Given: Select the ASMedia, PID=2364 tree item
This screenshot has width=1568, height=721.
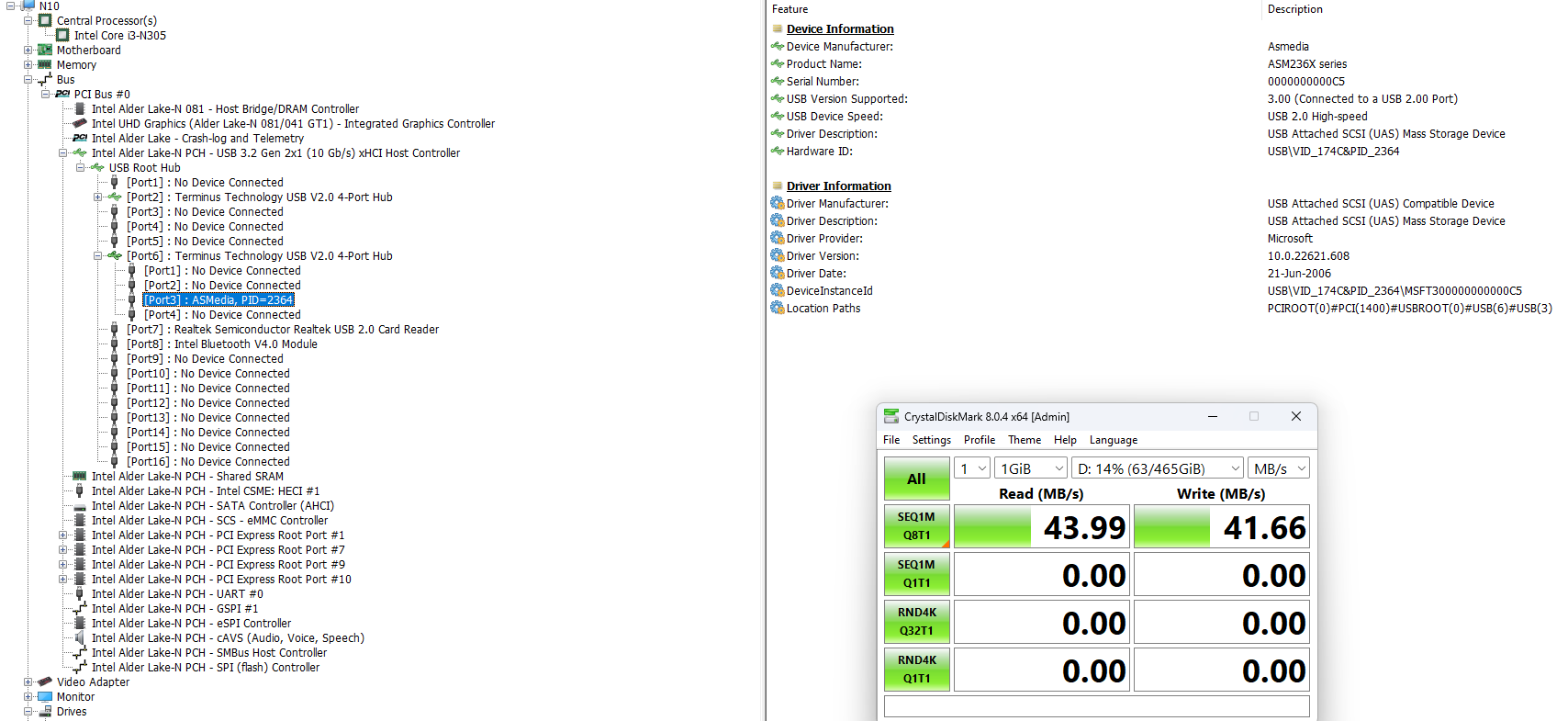Looking at the screenshot, I should [219, 299].
